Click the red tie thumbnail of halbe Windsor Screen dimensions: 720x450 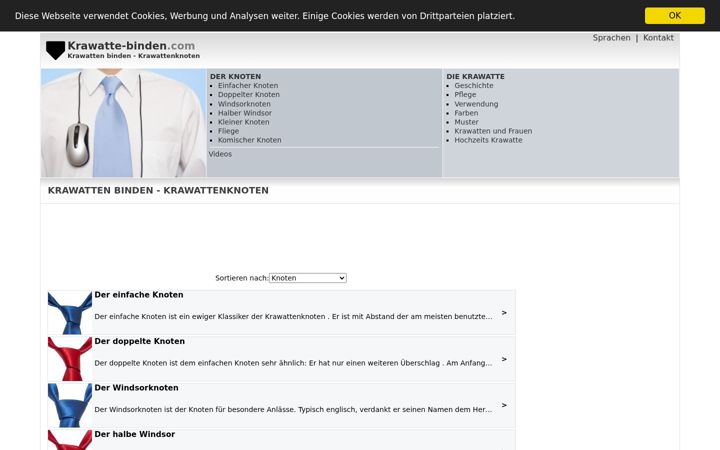(x=70, y=440)
